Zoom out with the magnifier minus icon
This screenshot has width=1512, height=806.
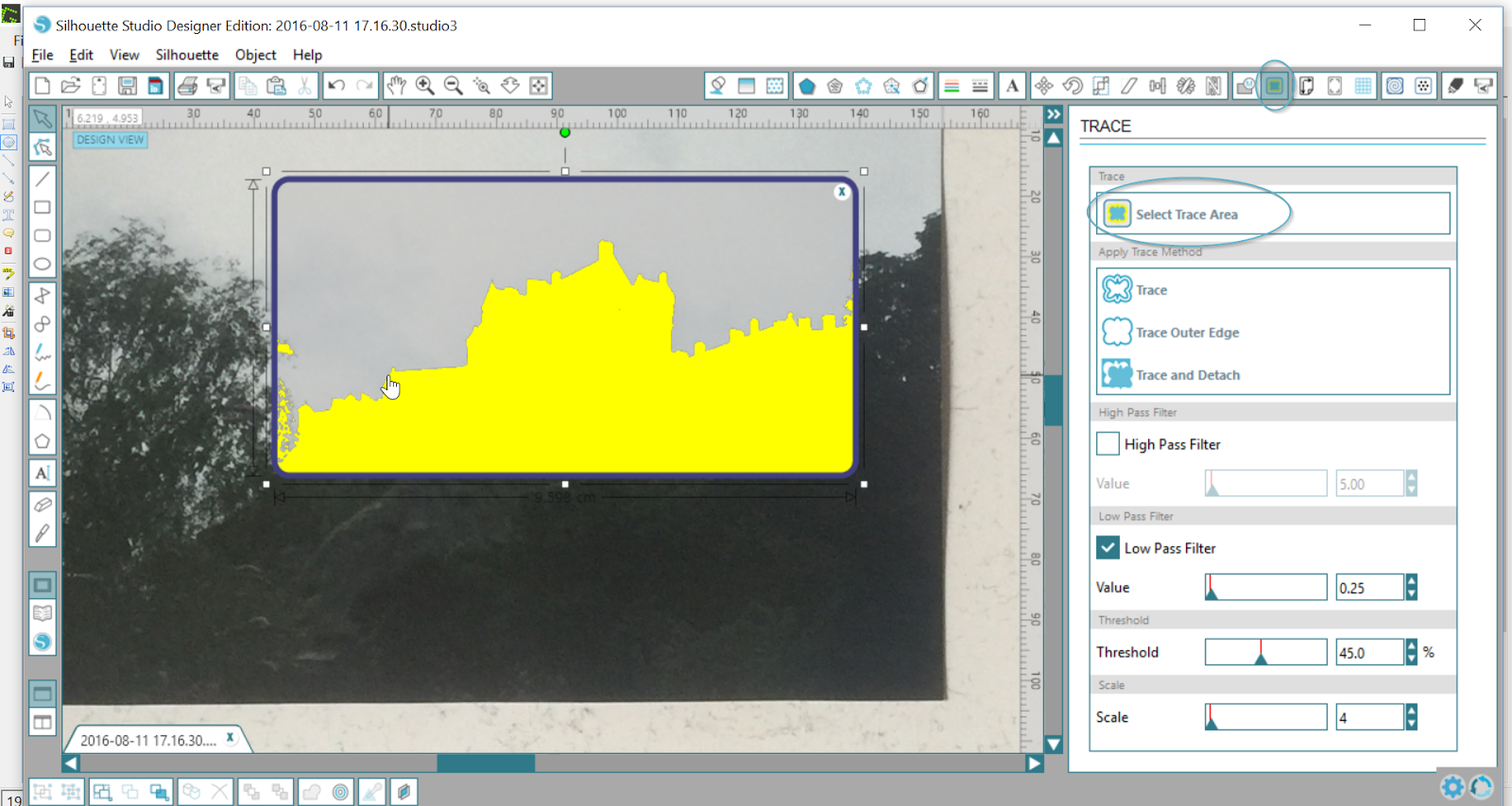pos(454,86)
